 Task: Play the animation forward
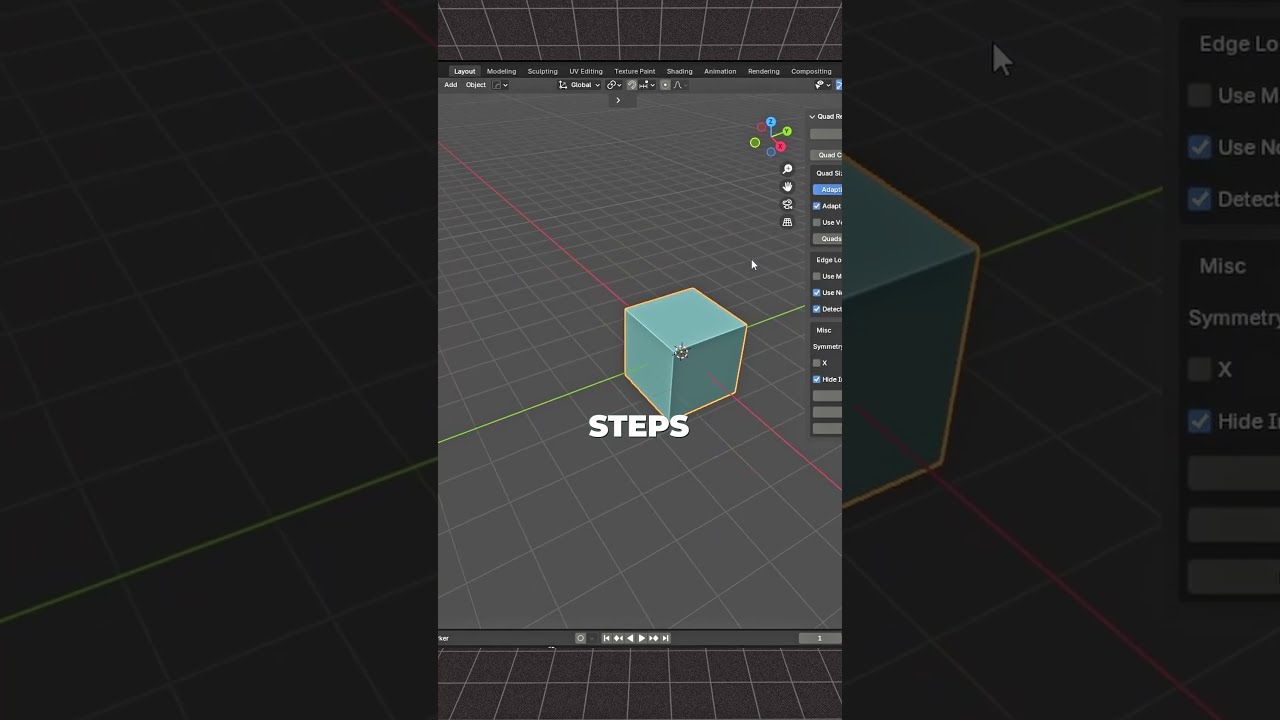[x=642, y=638]
